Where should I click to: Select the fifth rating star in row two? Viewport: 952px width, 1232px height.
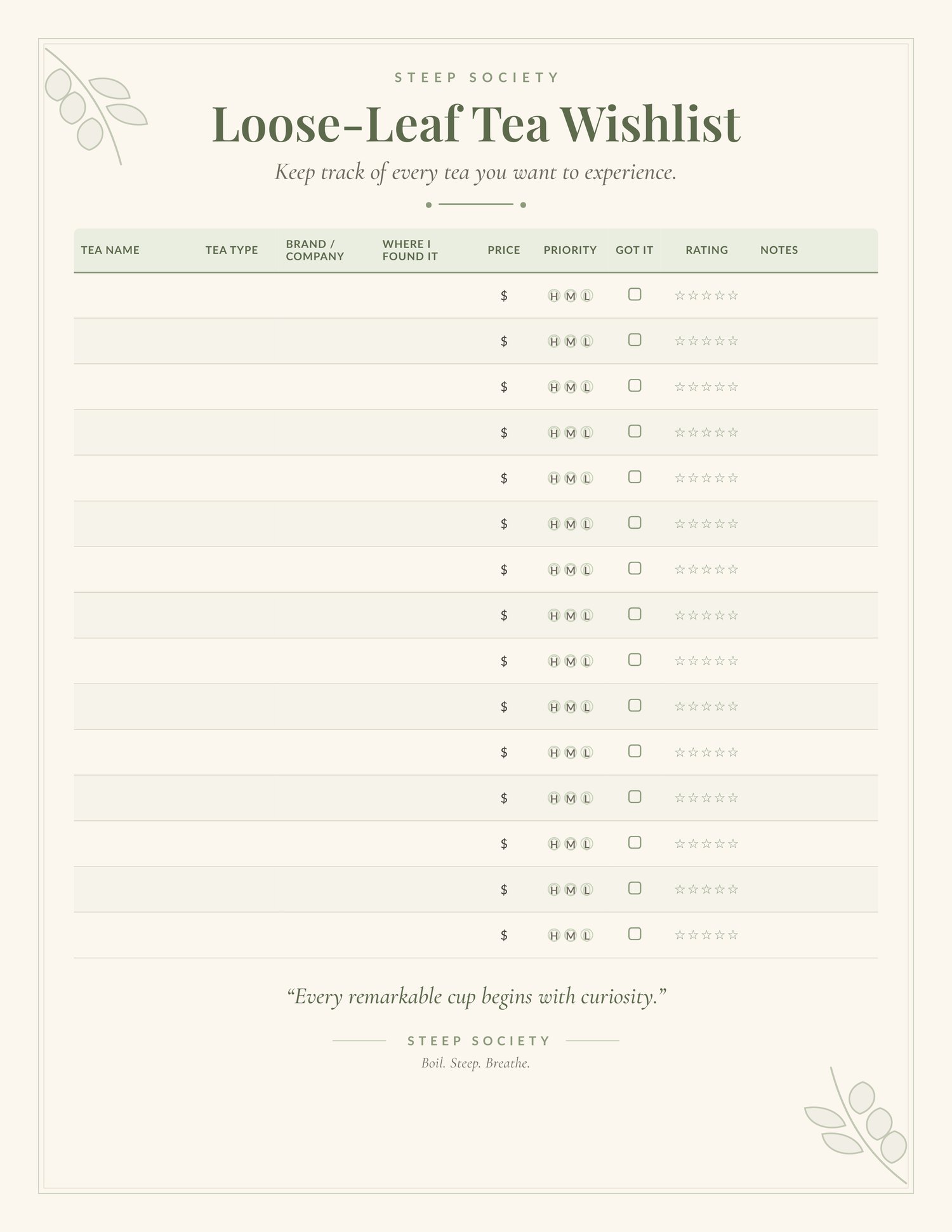pyautogui.click(x=733, y=341)
